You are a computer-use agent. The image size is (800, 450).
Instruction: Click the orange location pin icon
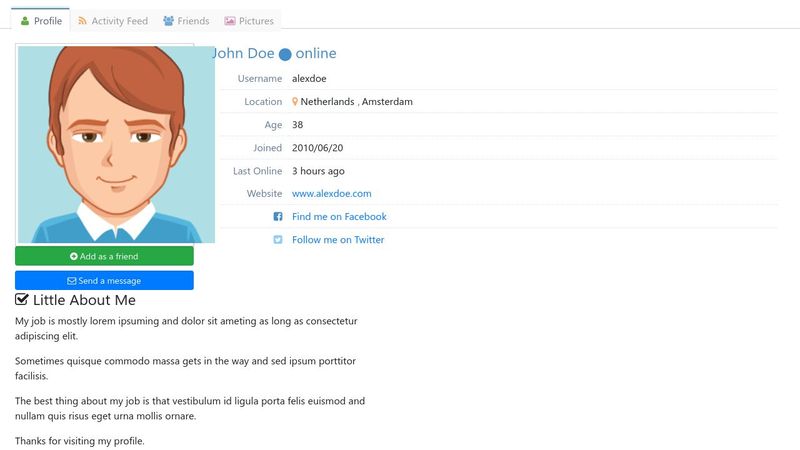295,102
